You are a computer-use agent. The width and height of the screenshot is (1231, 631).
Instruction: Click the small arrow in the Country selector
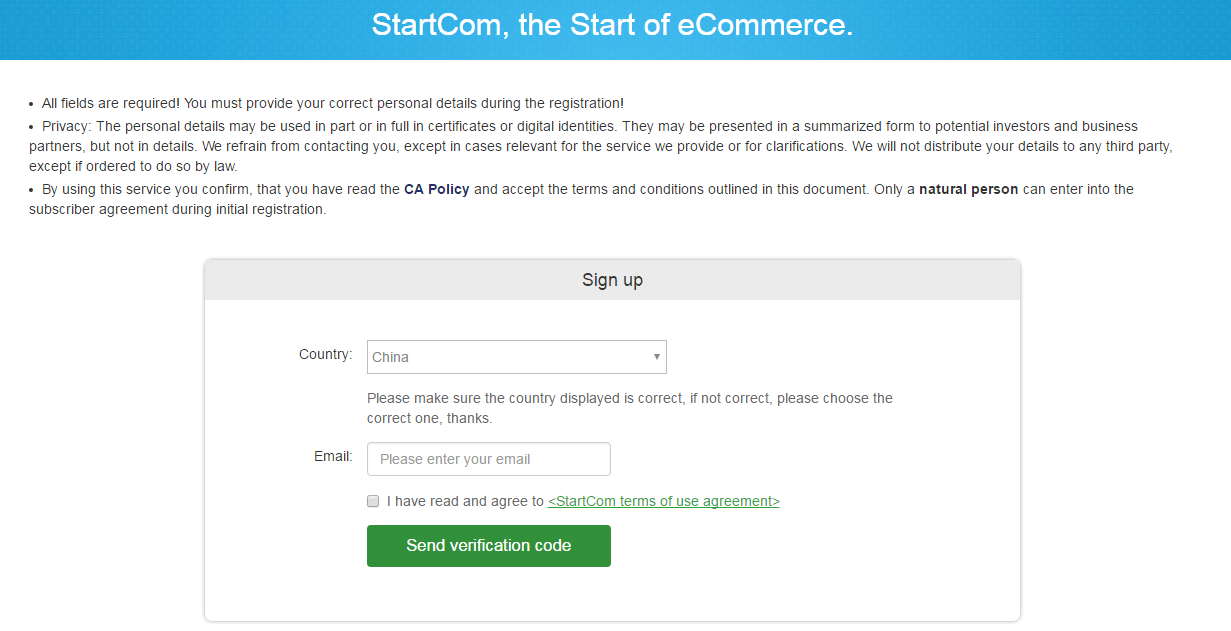tap(657, 357)
